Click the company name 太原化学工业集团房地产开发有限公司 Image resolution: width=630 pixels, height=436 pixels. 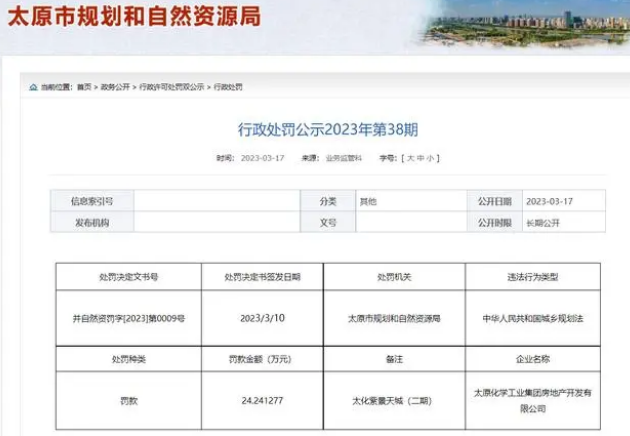point(532,400)
